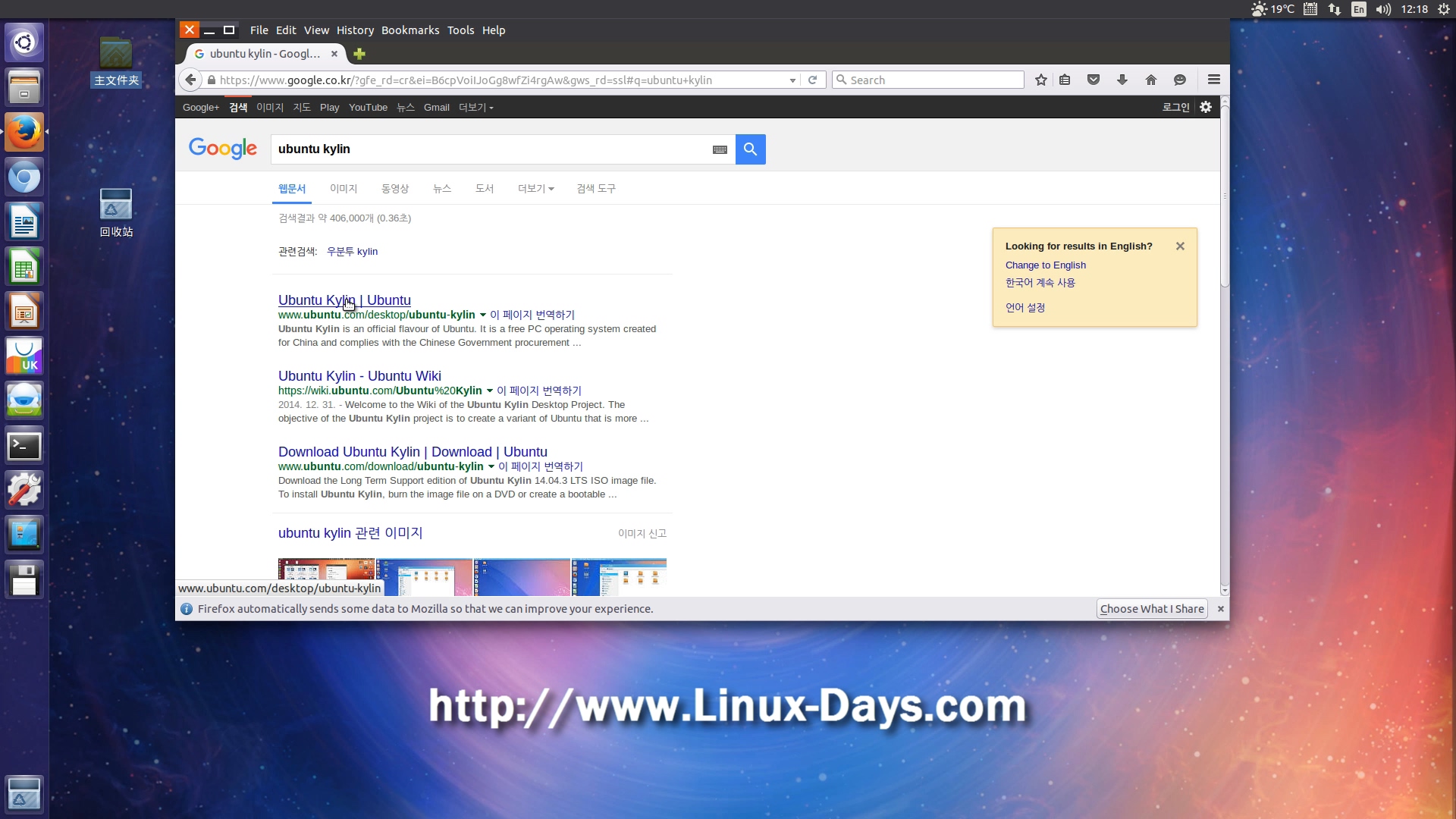Switch to 도서 results tab
This screenshot has height=819, width=1456.
click(485, 189)
